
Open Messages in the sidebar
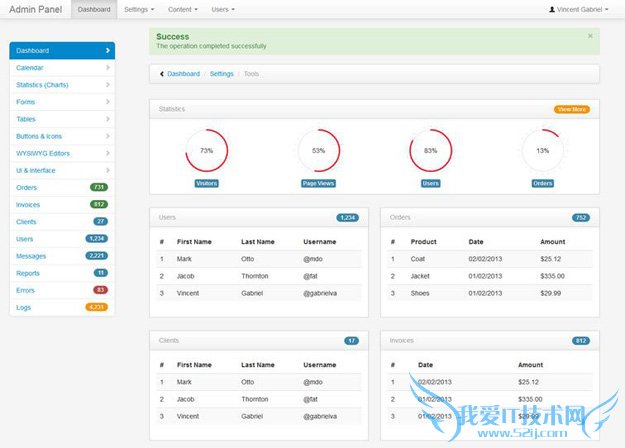62,256
